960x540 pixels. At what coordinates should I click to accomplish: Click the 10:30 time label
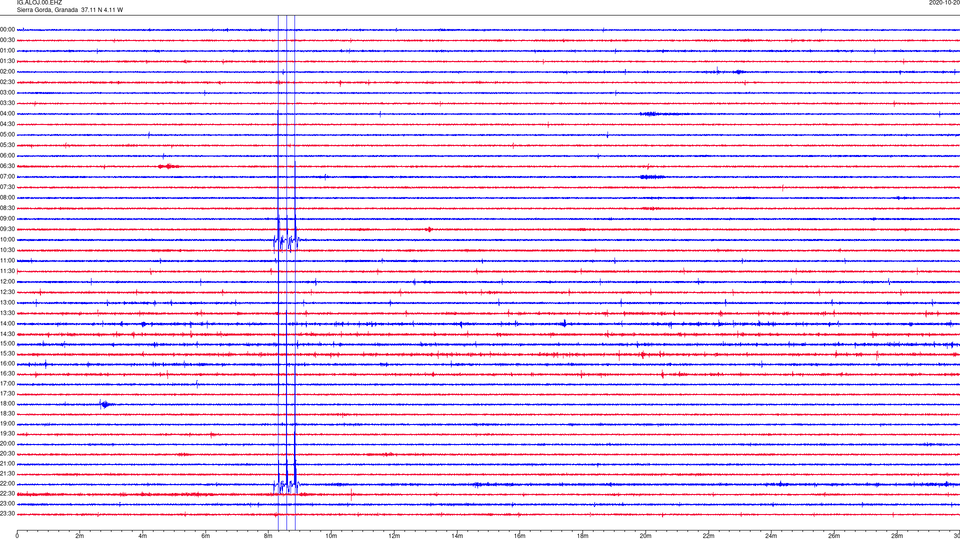(7, 250)
